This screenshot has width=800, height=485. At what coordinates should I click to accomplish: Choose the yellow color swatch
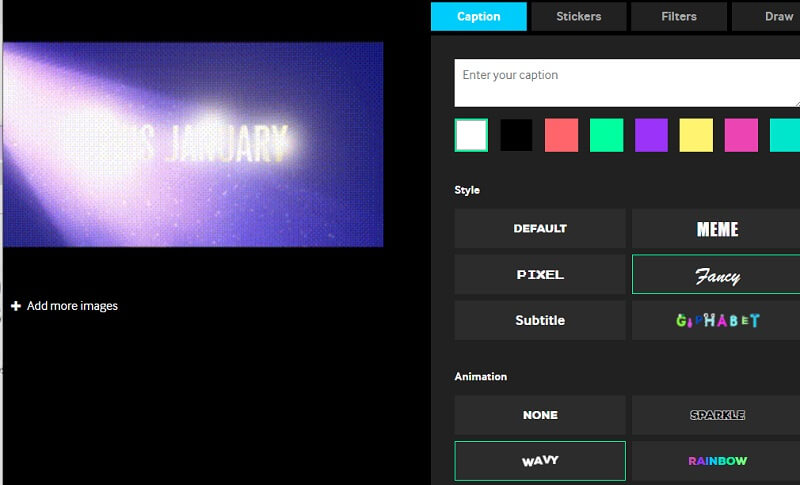pos(696,135)
